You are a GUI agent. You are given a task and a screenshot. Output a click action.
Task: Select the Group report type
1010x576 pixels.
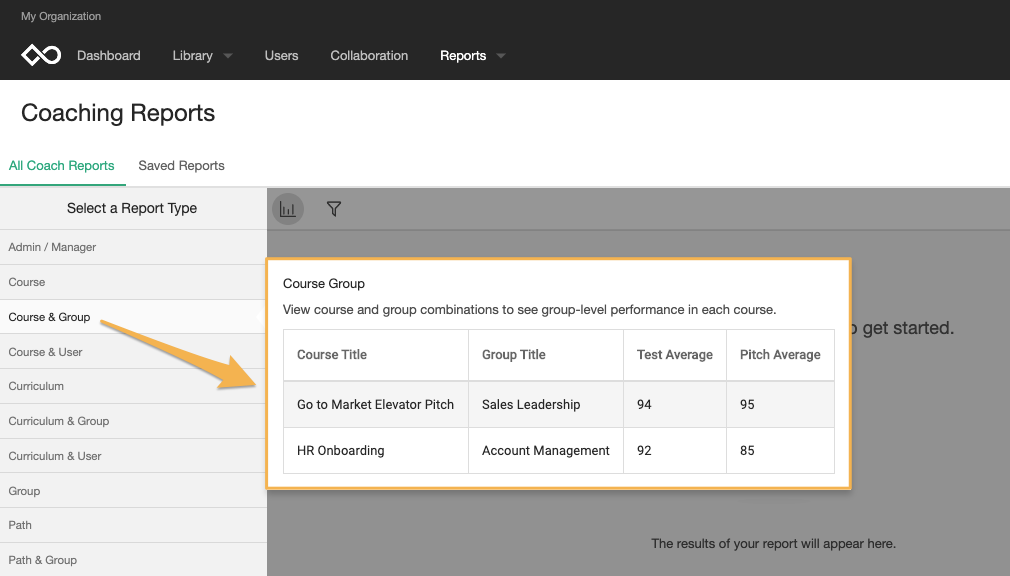tap(133, 491)
